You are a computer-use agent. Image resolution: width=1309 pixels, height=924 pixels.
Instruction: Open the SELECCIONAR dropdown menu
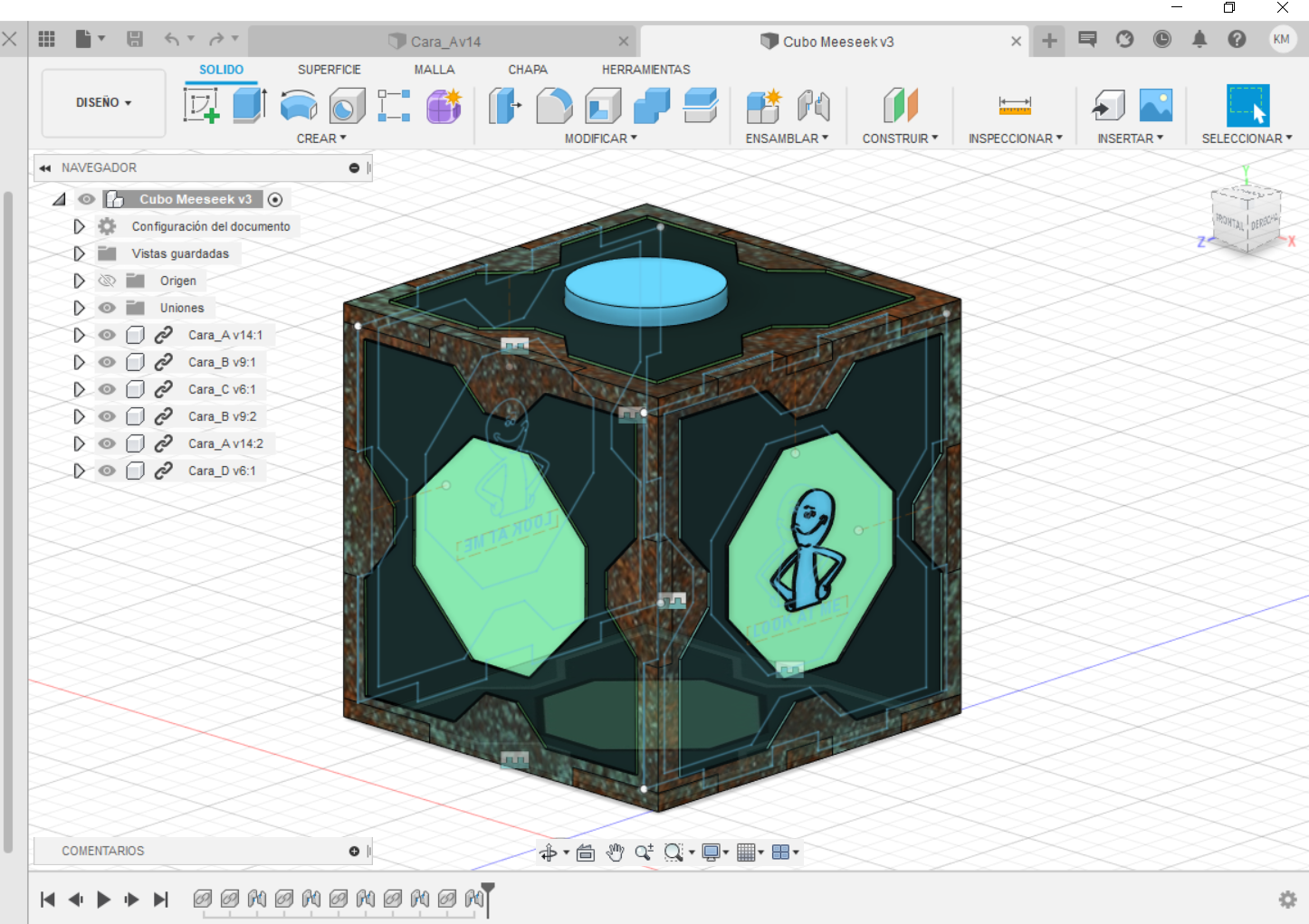[1247, 138]
